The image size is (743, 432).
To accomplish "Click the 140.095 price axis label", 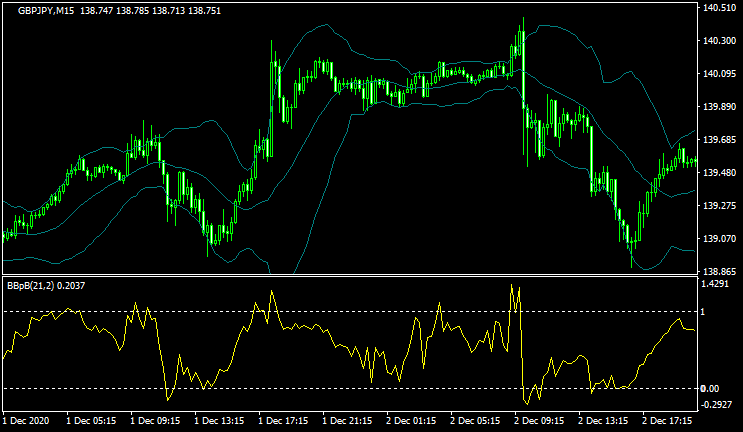I will pyautogui.click(x=719, y=74).
